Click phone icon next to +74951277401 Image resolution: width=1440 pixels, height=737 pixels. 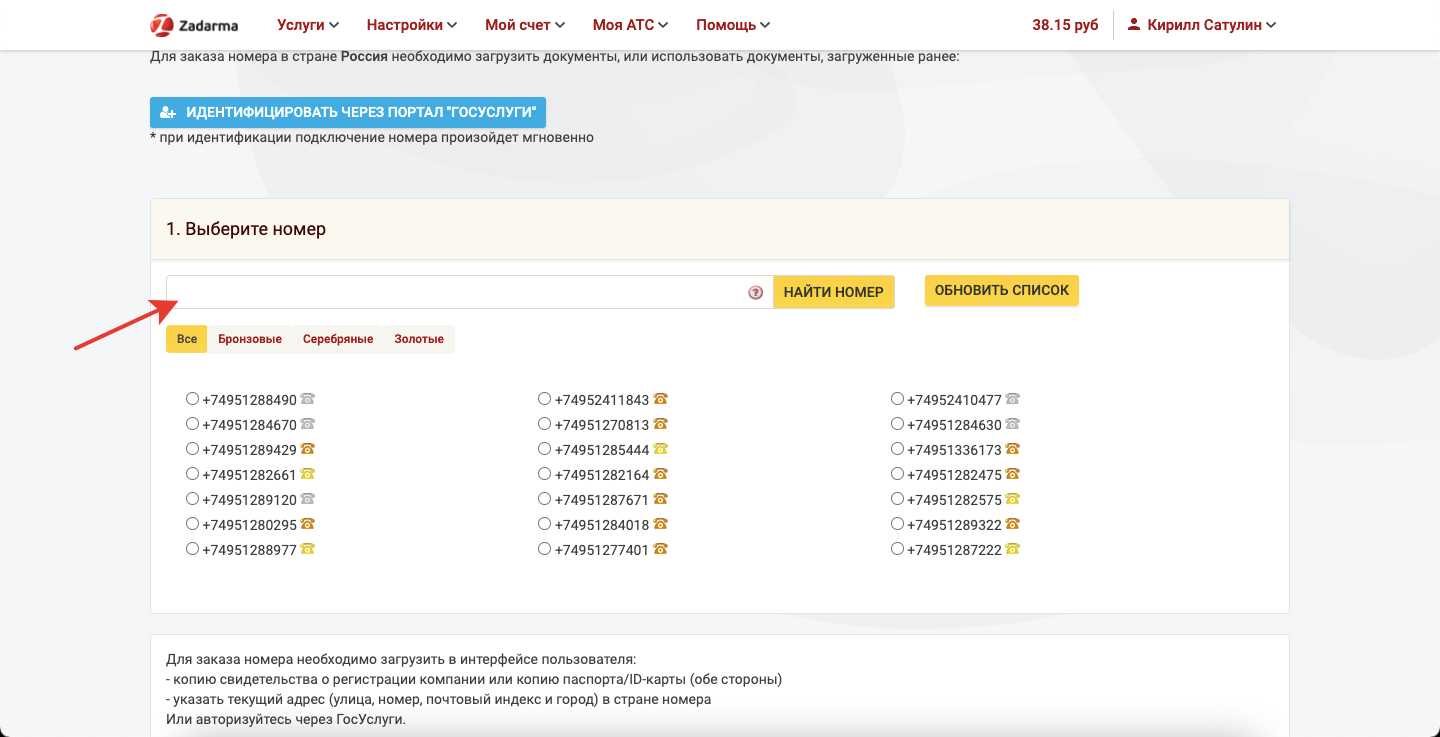[x=660, y=549]
